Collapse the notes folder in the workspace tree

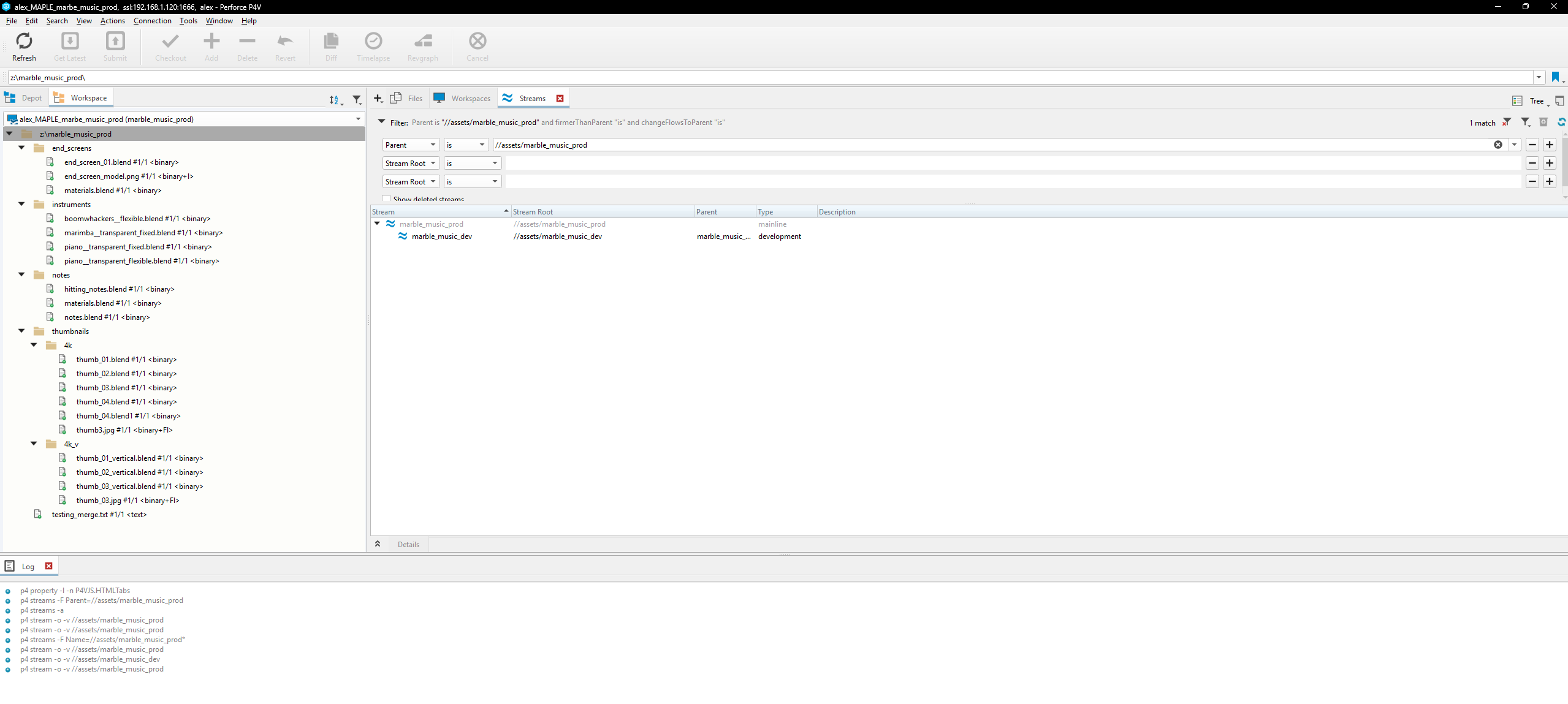tap(21, 274)
